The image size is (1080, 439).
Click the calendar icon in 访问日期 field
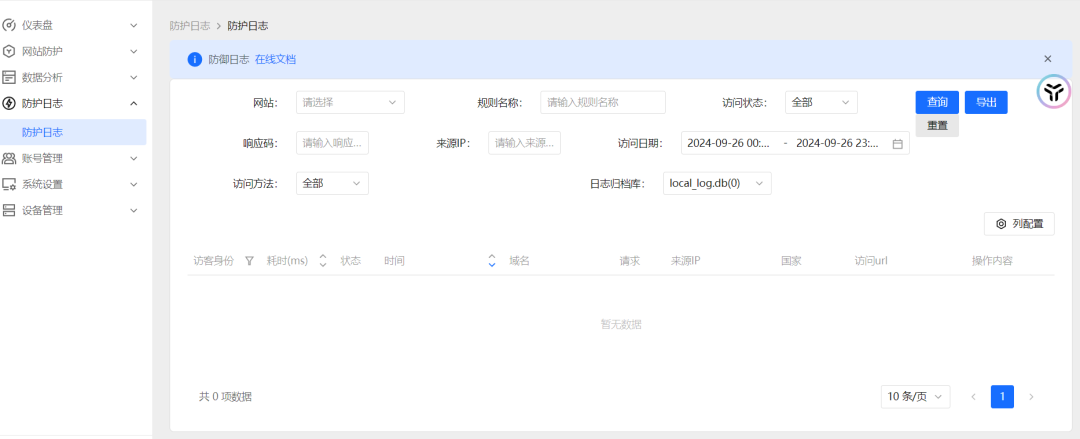coord(897,144)
